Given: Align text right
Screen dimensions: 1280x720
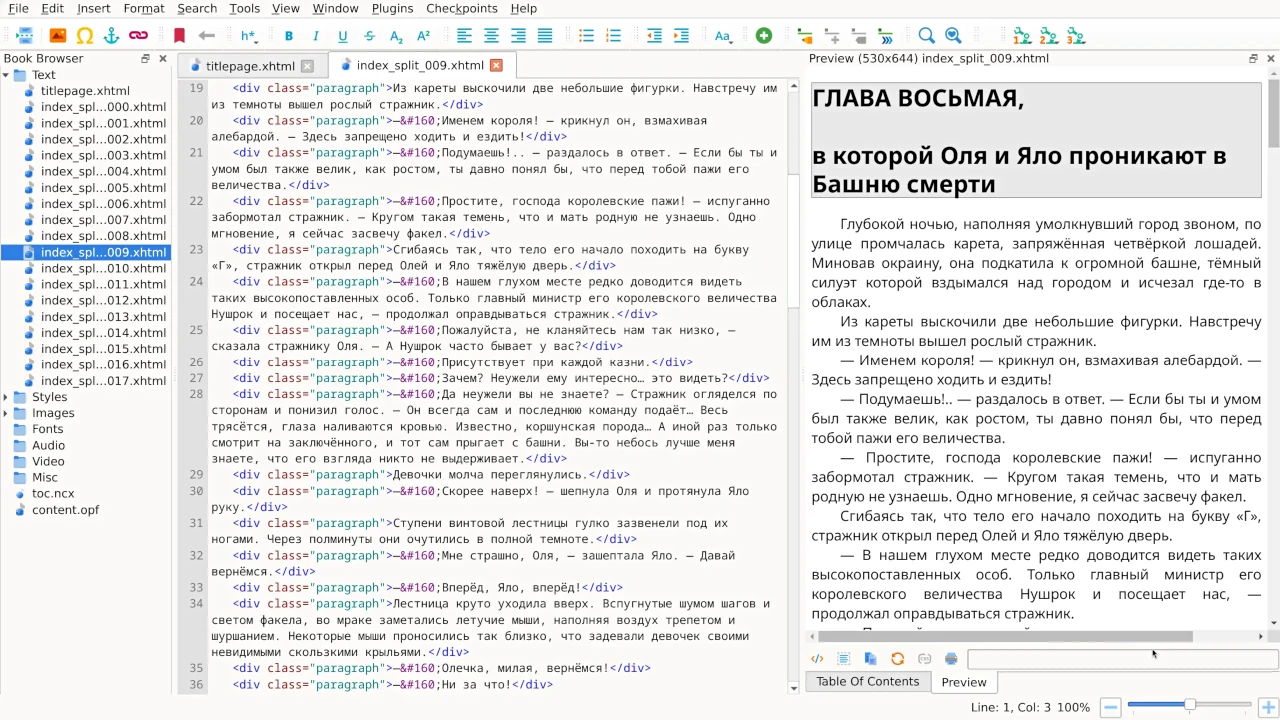Looking at the screenshot, I should [x=518, y=36].
